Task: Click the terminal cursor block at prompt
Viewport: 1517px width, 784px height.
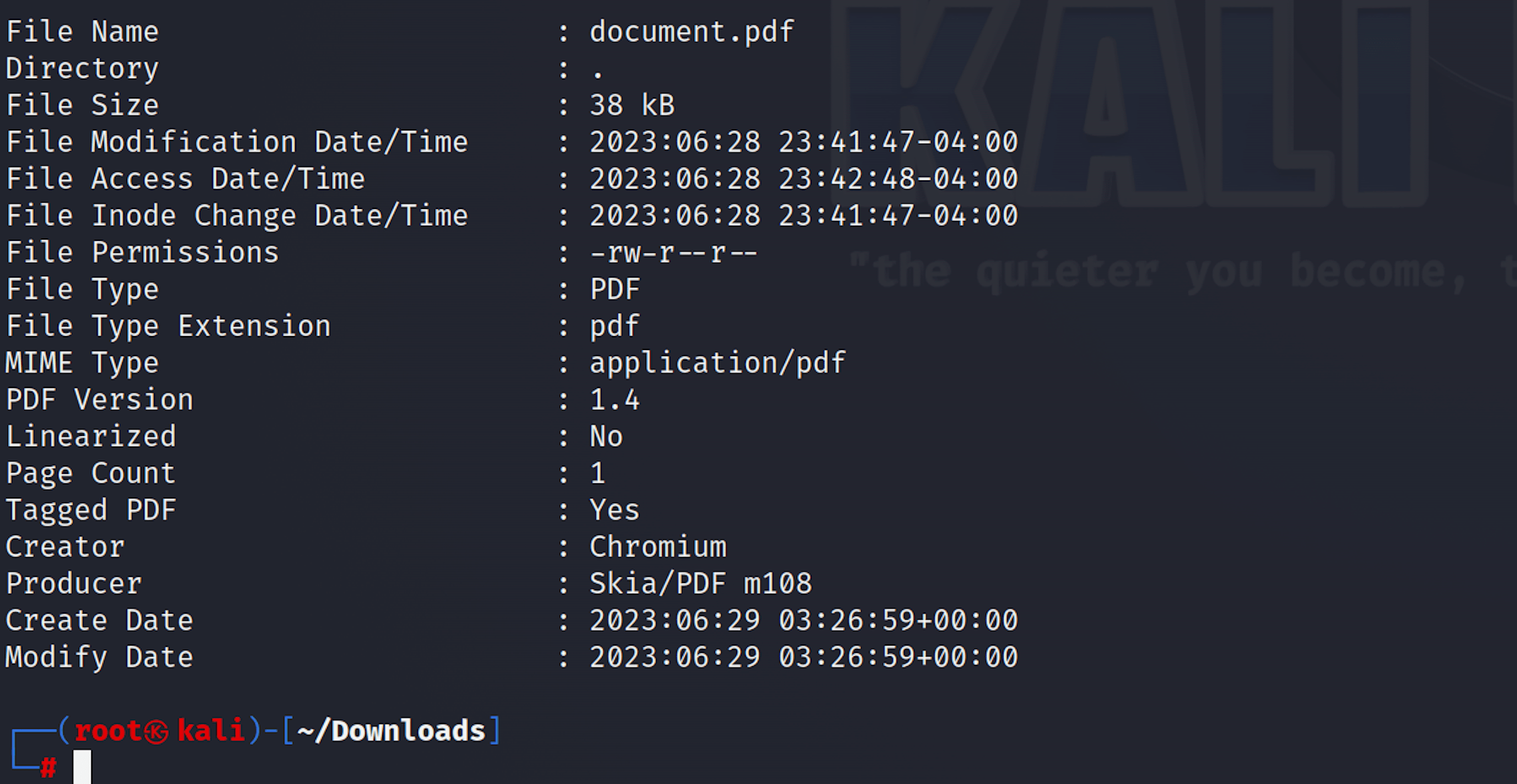Action: (82, 767)
